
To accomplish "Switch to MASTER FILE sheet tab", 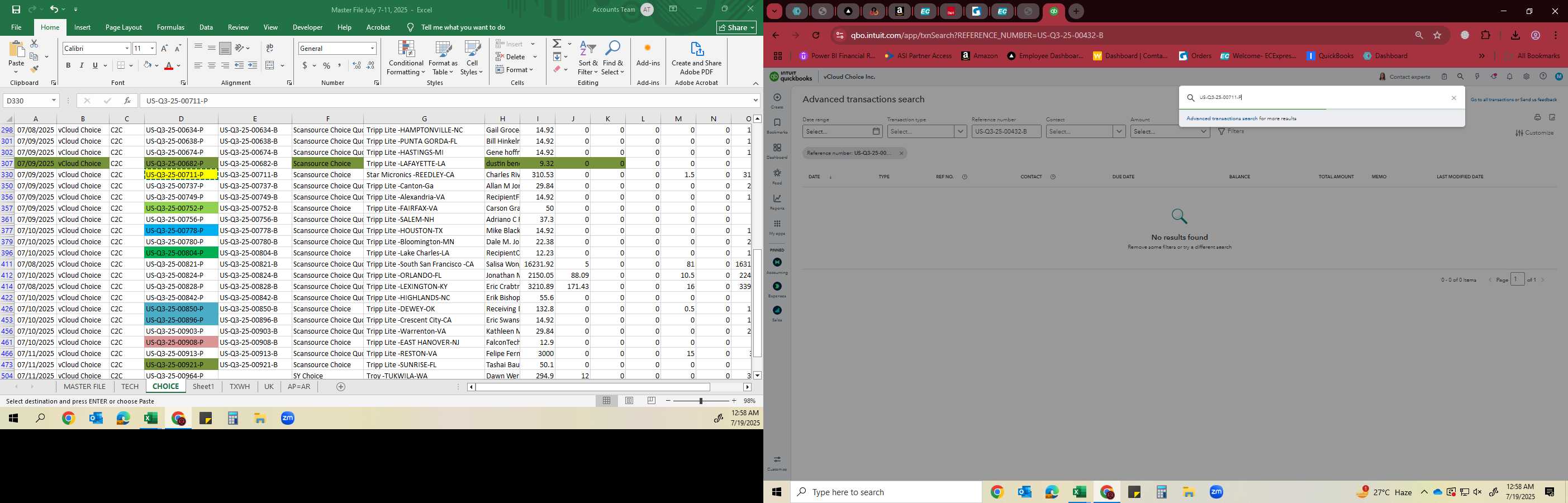I will click(x=84, y=387).
